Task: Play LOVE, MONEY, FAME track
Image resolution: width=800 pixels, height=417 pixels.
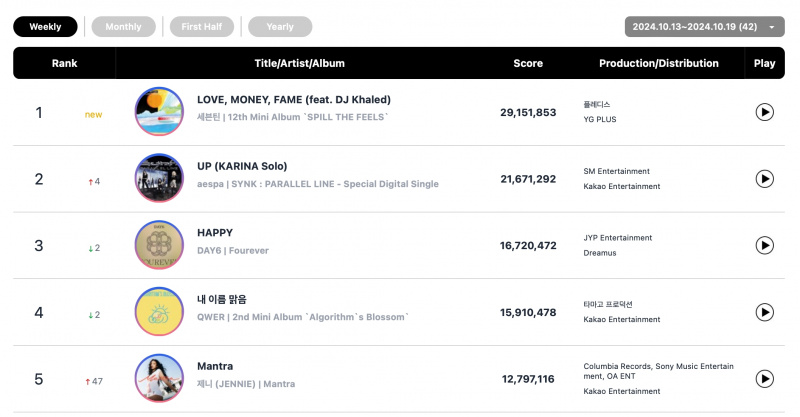Action: click(x=764, y=112)
